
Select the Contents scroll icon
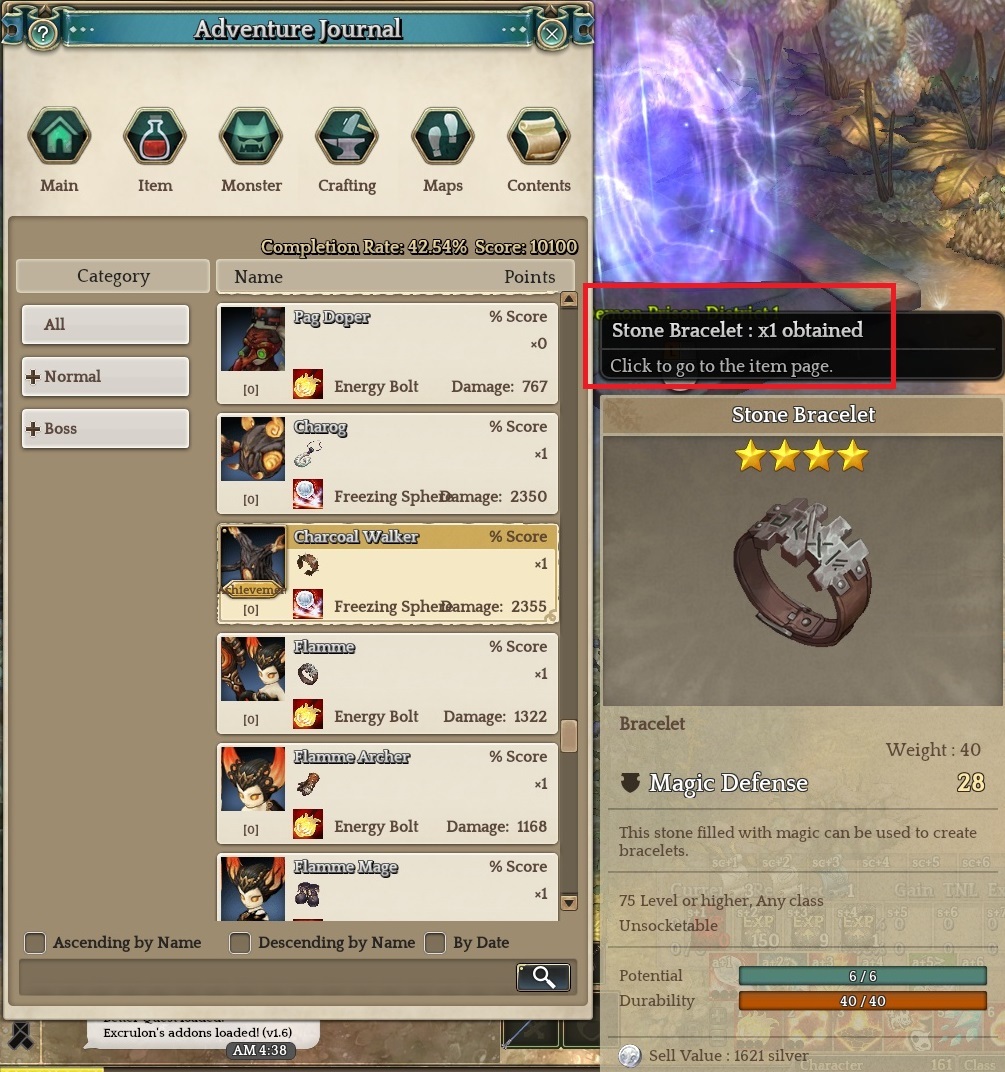pos(539,136)
